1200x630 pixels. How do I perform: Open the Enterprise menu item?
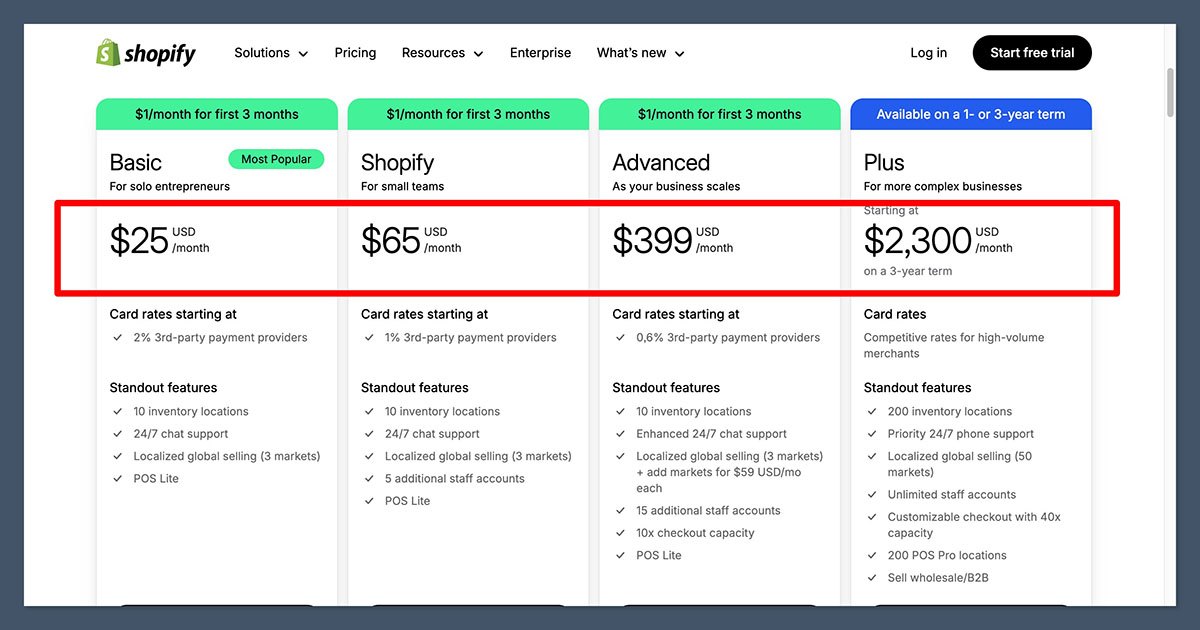pyautogui.click(x=540, y=52)
